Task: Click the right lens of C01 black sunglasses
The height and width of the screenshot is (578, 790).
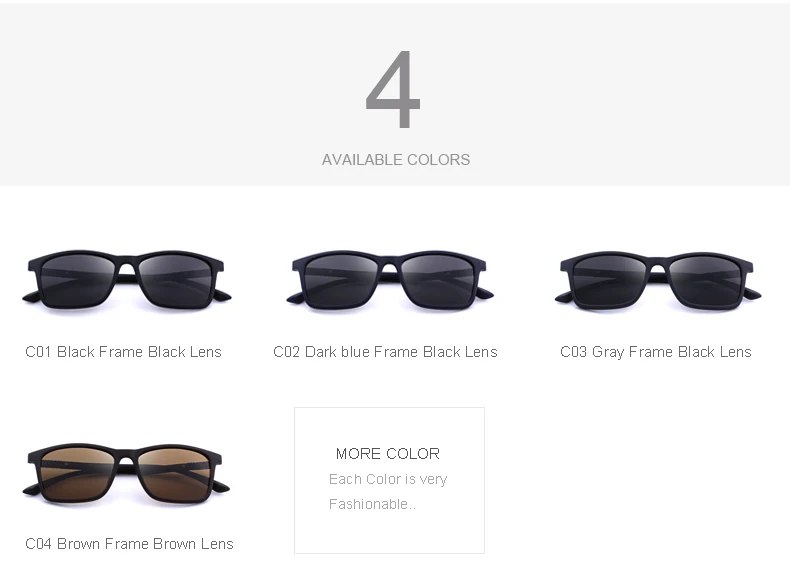Action: pyautogui.click(x=173, y=281)
